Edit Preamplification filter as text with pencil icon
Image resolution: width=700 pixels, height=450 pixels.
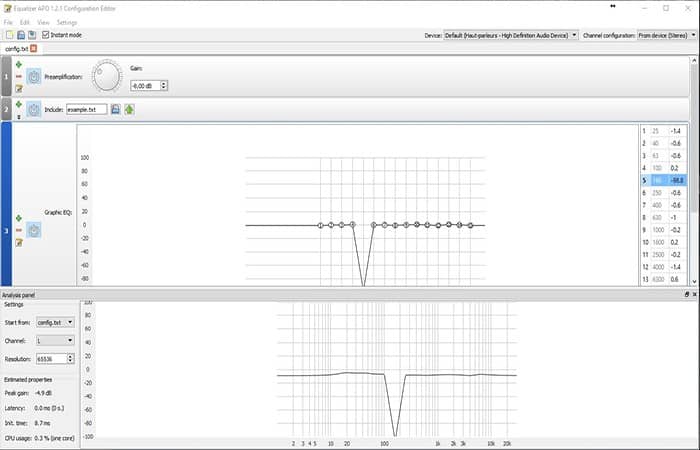pos(19,89)
